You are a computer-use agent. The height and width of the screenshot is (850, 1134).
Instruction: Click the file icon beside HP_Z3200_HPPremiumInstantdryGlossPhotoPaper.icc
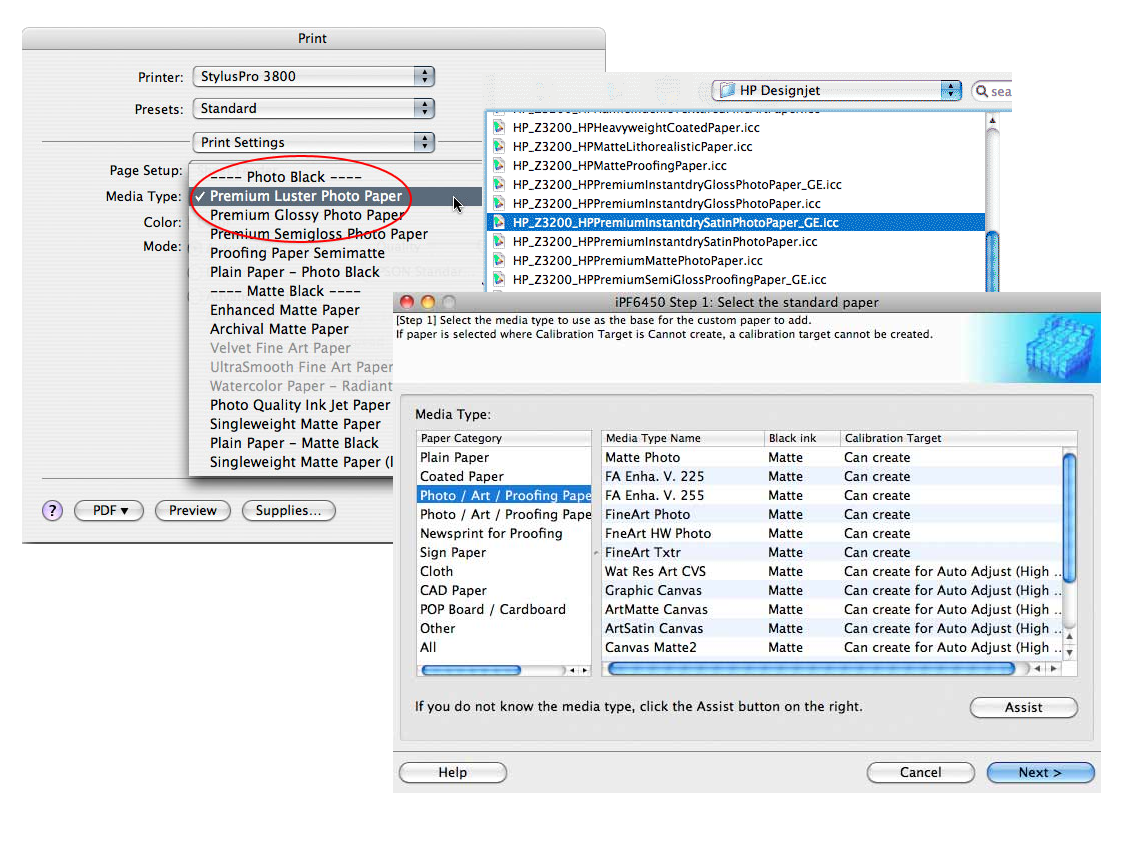point(498,203)
